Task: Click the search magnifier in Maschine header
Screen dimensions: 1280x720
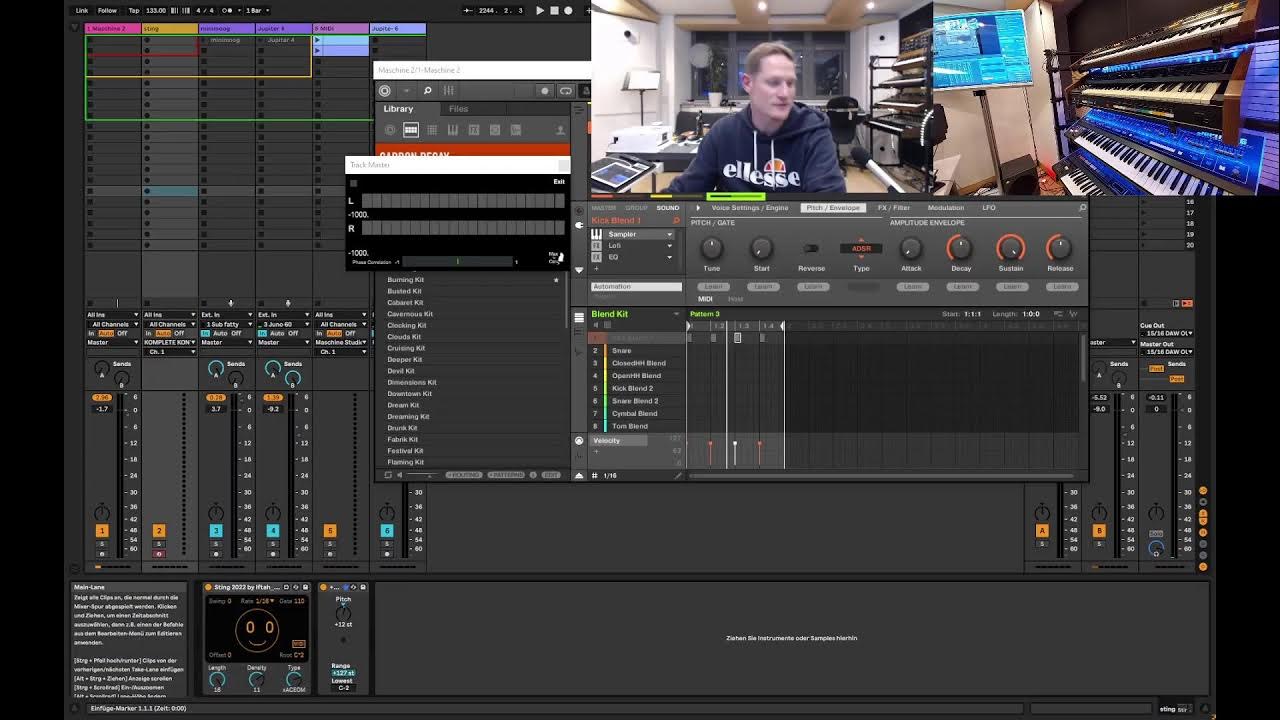Action: [x=427, y=91]
